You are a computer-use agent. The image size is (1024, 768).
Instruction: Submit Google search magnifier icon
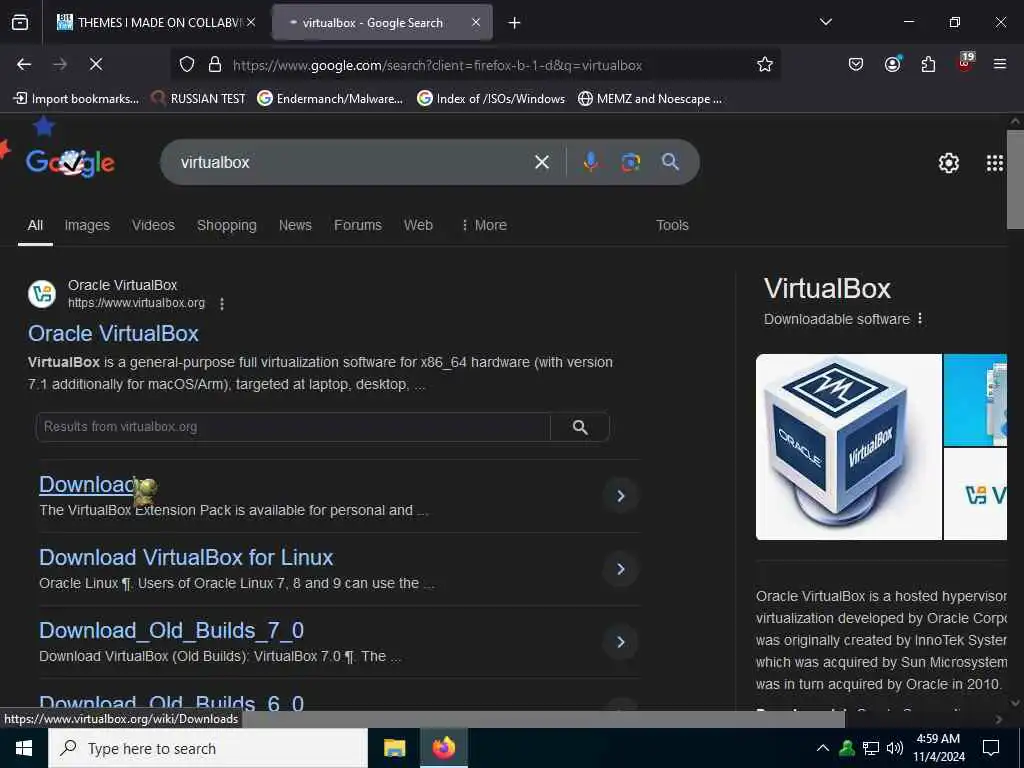click(x=670, y=162)
